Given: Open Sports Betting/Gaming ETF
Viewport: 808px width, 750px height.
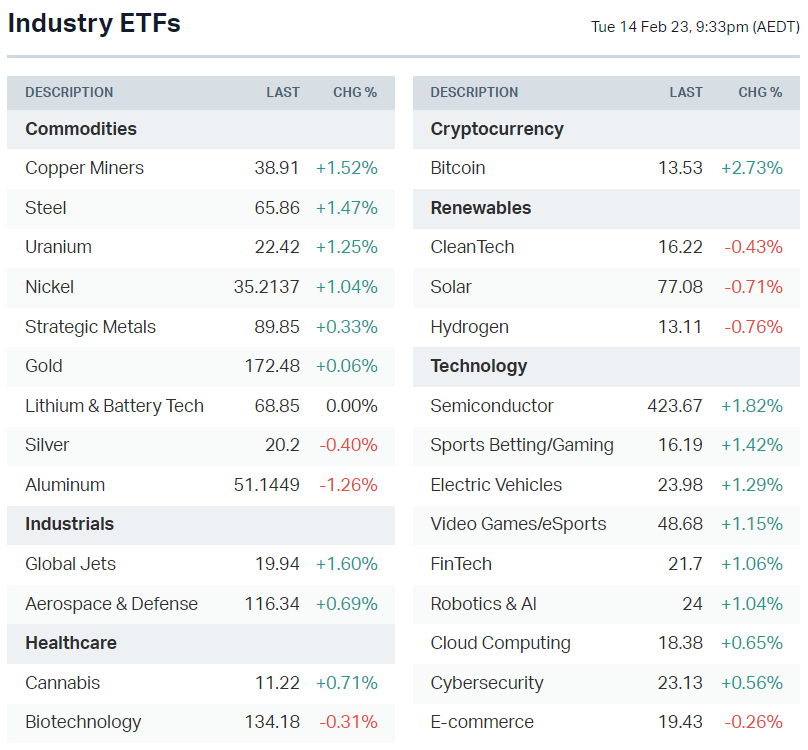Looking at the screenshot, I should click(522, 445).
